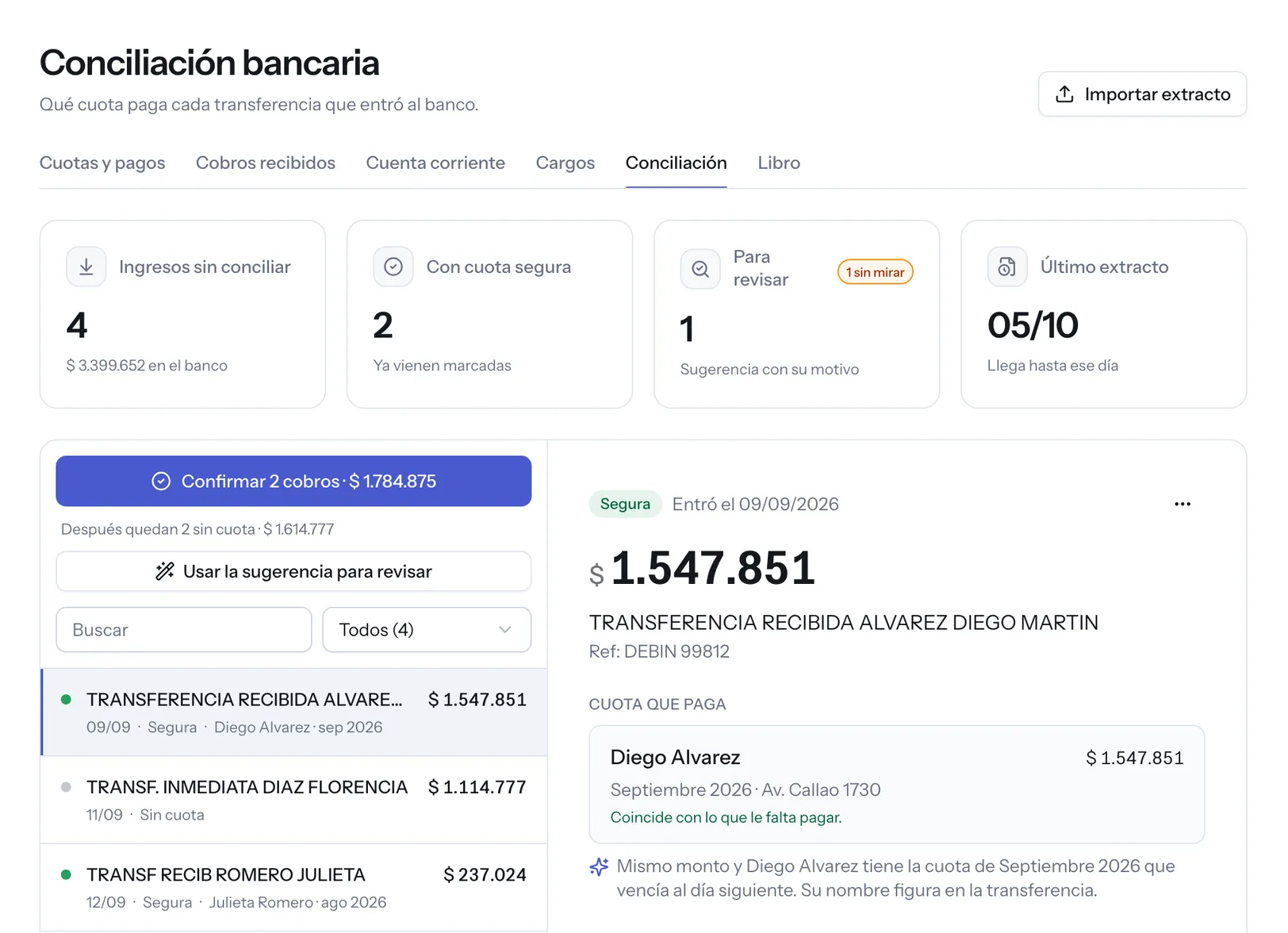This screenshot has height=933, width=1288.
Task: Go to the Cuenta corriente tab
Action: (x=435, y=163)
